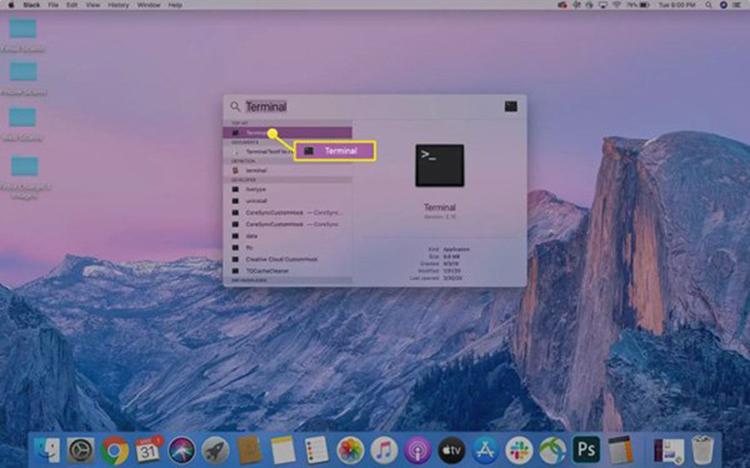Open the Terminal top hit result
The height and width of the screenshot is (468, 750).
(x=287, y=133)
